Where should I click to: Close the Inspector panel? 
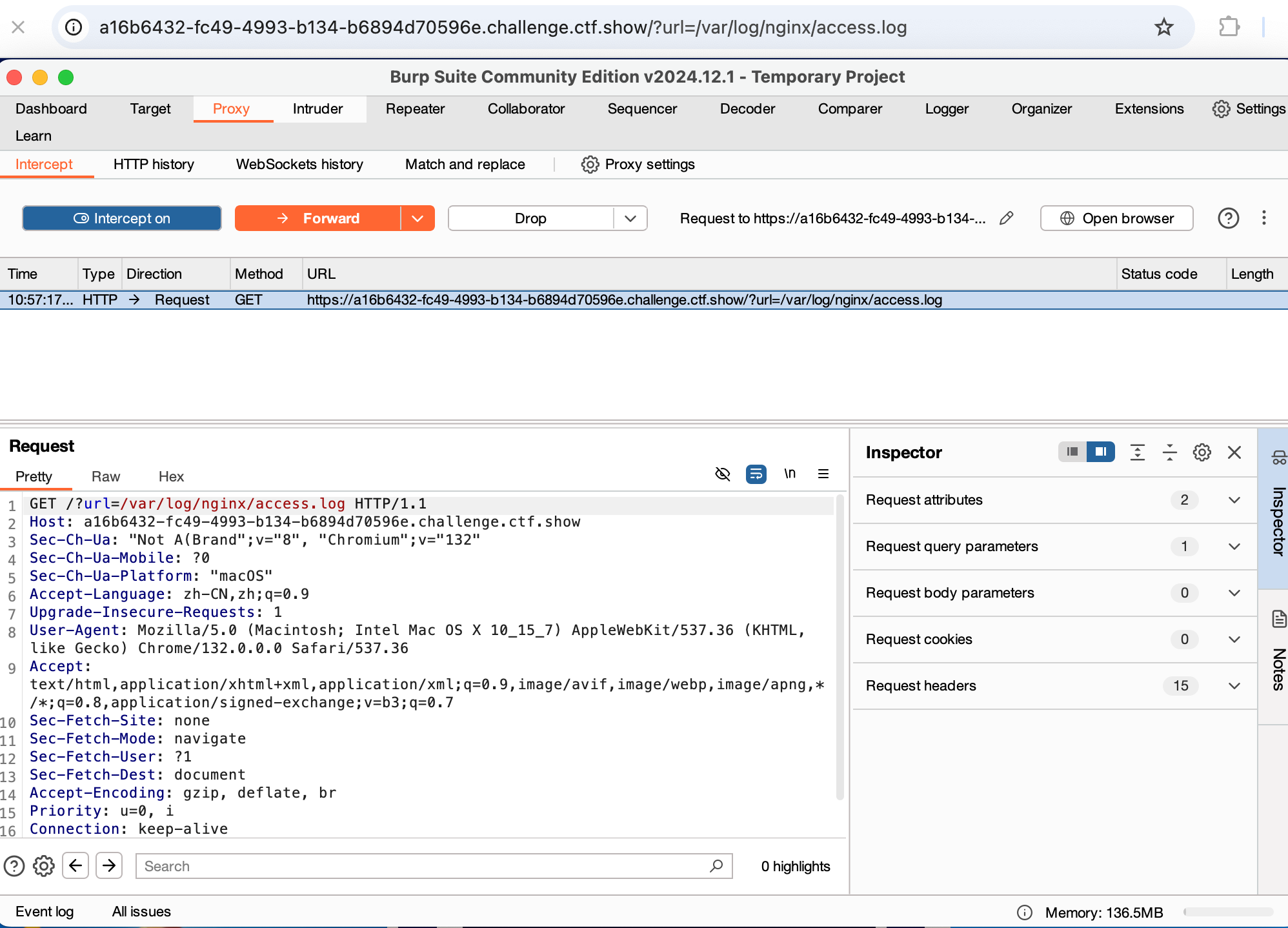[1234, 452]
